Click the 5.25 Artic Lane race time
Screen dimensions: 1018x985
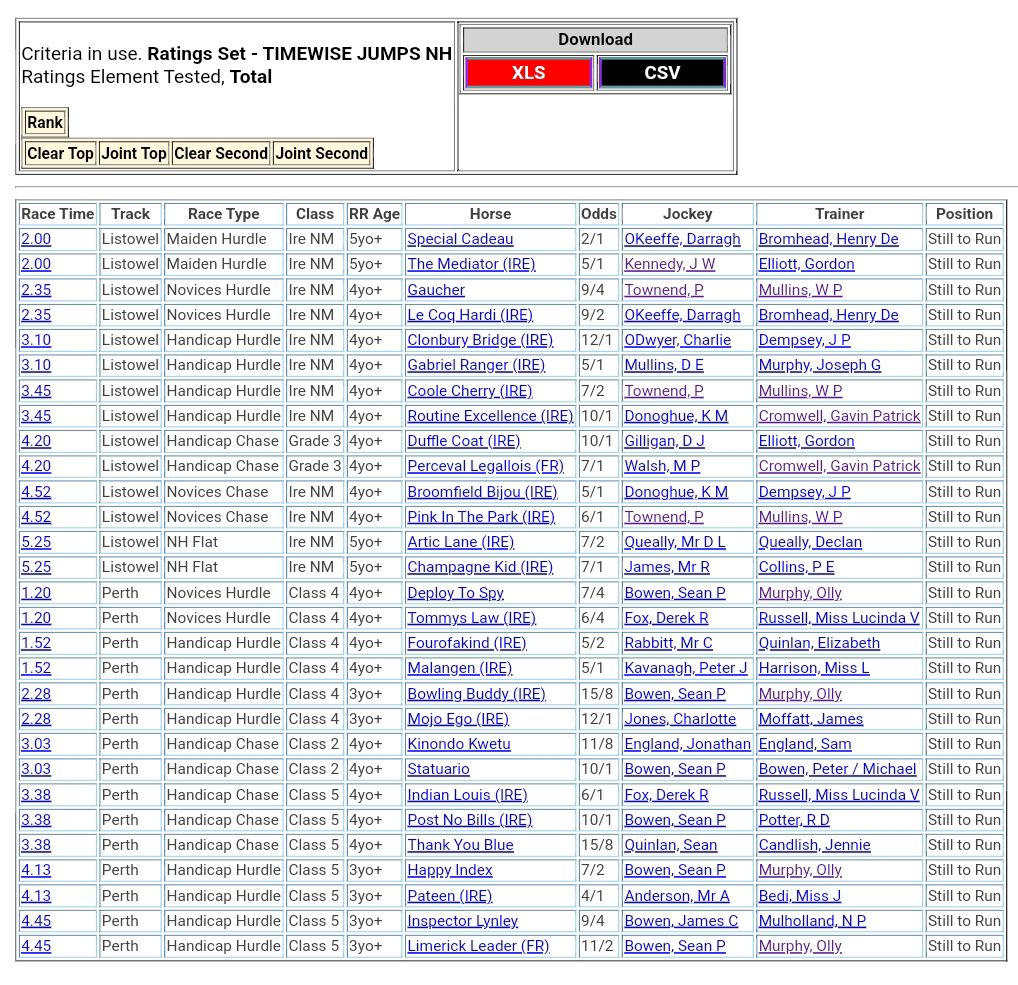point(36,542)
